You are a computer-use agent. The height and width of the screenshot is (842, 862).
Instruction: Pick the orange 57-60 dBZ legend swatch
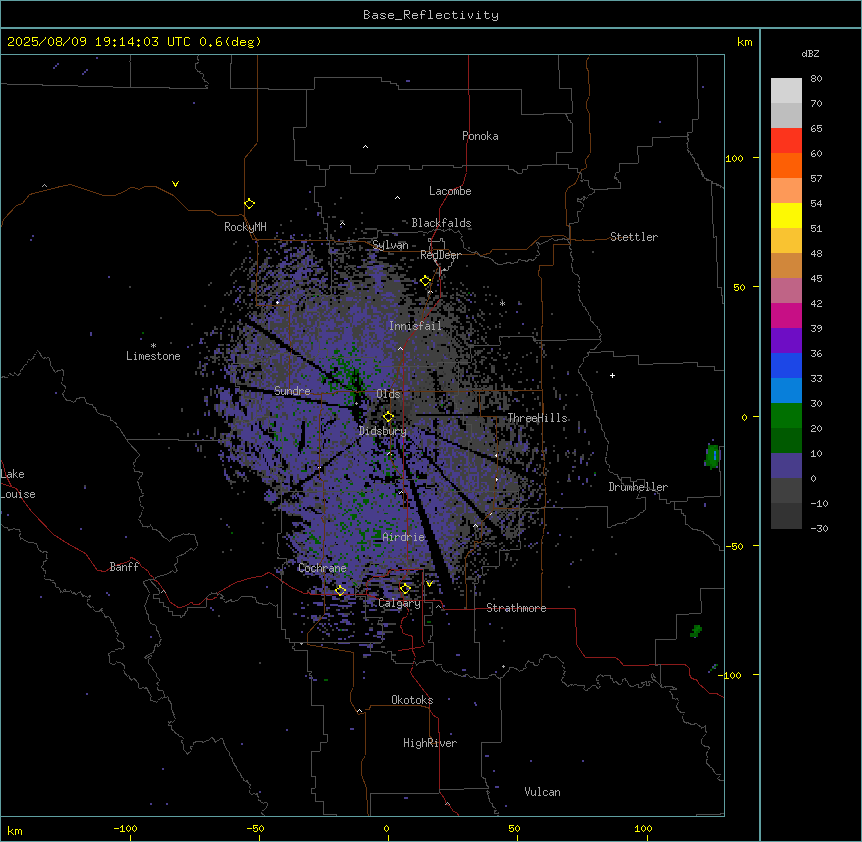point(786,165)
